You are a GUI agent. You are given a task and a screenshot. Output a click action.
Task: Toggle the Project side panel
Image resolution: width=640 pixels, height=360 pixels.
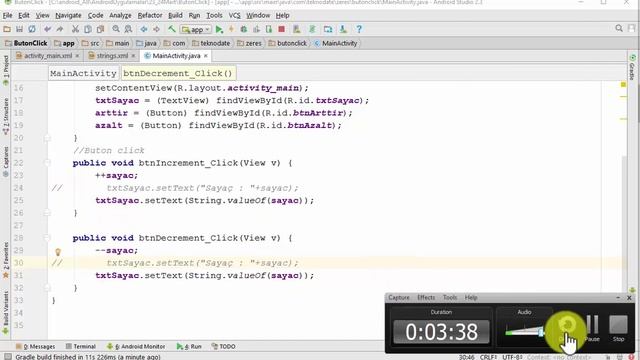[6, 70]
